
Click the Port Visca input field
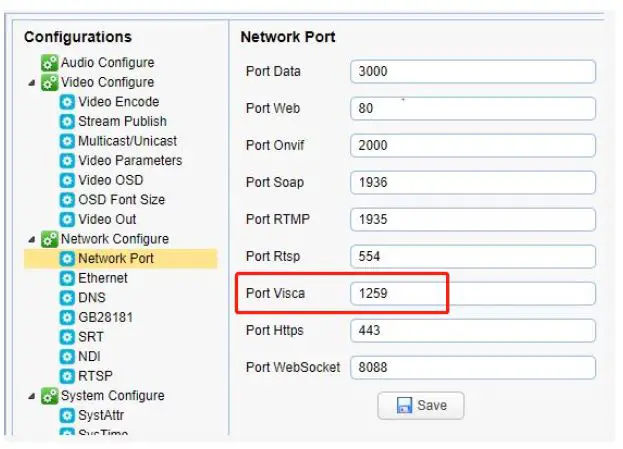pos(472,294)
